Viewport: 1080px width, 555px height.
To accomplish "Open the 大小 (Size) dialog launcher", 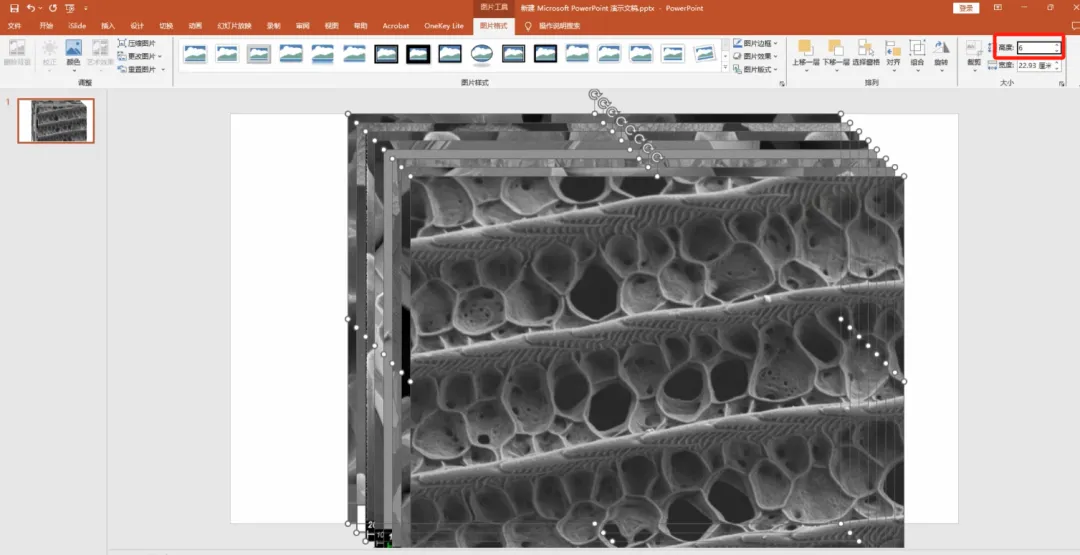I will [x=1062, y=83].
